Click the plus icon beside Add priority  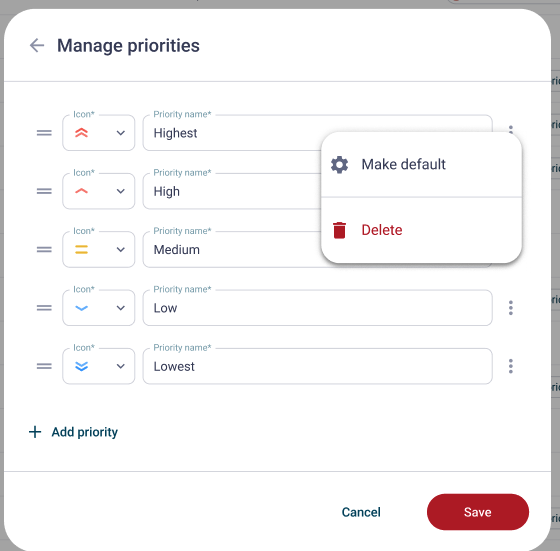click(35, 432)
